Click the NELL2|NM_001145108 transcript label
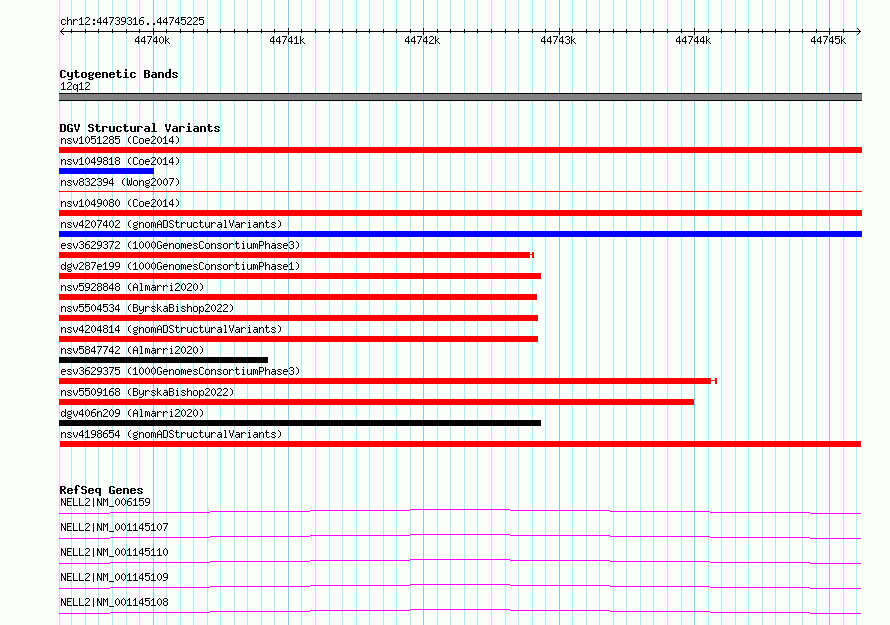The height and width of the screenshot is (625, 890). [114, 602]
